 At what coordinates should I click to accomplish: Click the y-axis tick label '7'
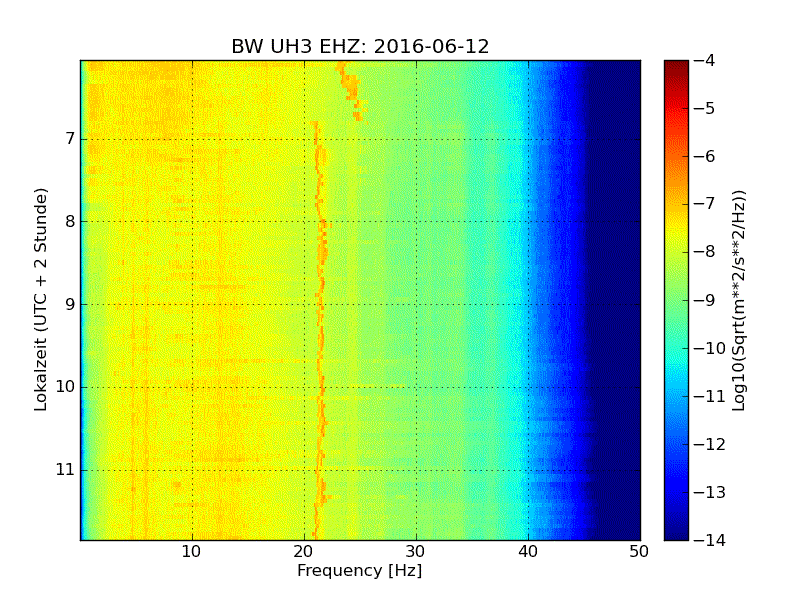tap(70, 138)
